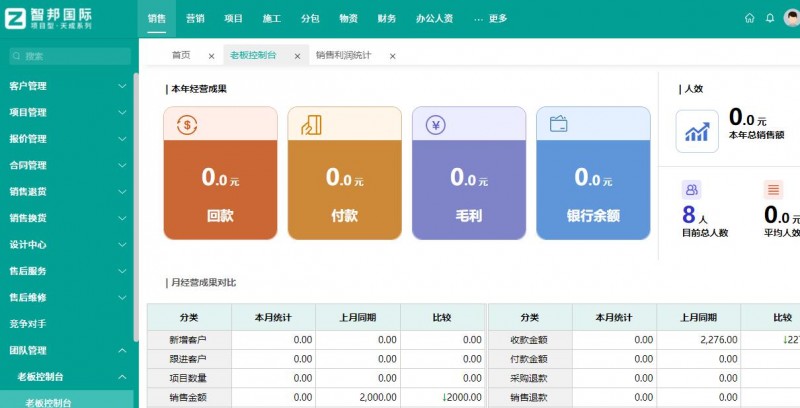This screenshot has width=800, height=408.
Task: Click the 毛利 yen circle icon
Action: pyautogui.click(x=436, y=125)
